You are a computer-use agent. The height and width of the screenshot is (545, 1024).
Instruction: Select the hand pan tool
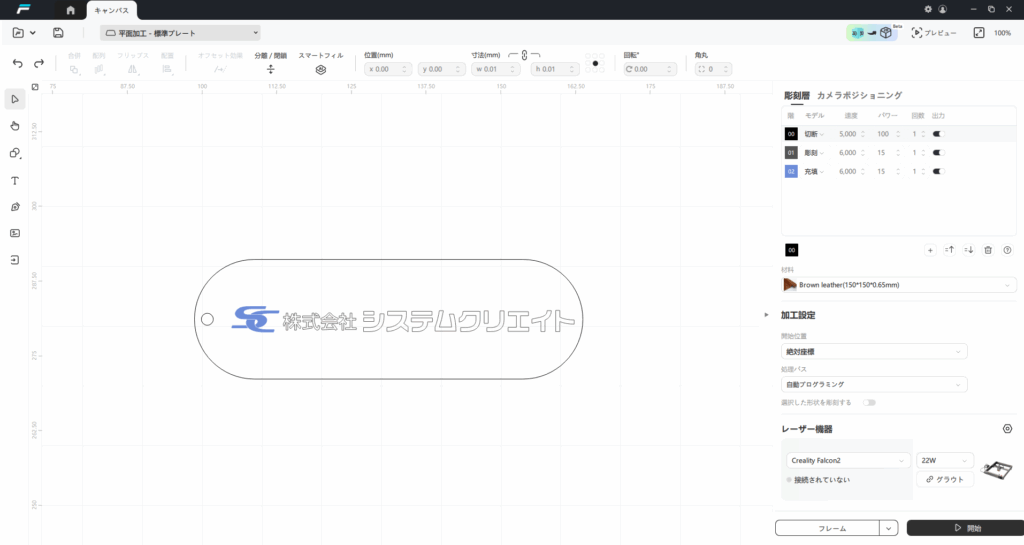[x=15, y=126]
